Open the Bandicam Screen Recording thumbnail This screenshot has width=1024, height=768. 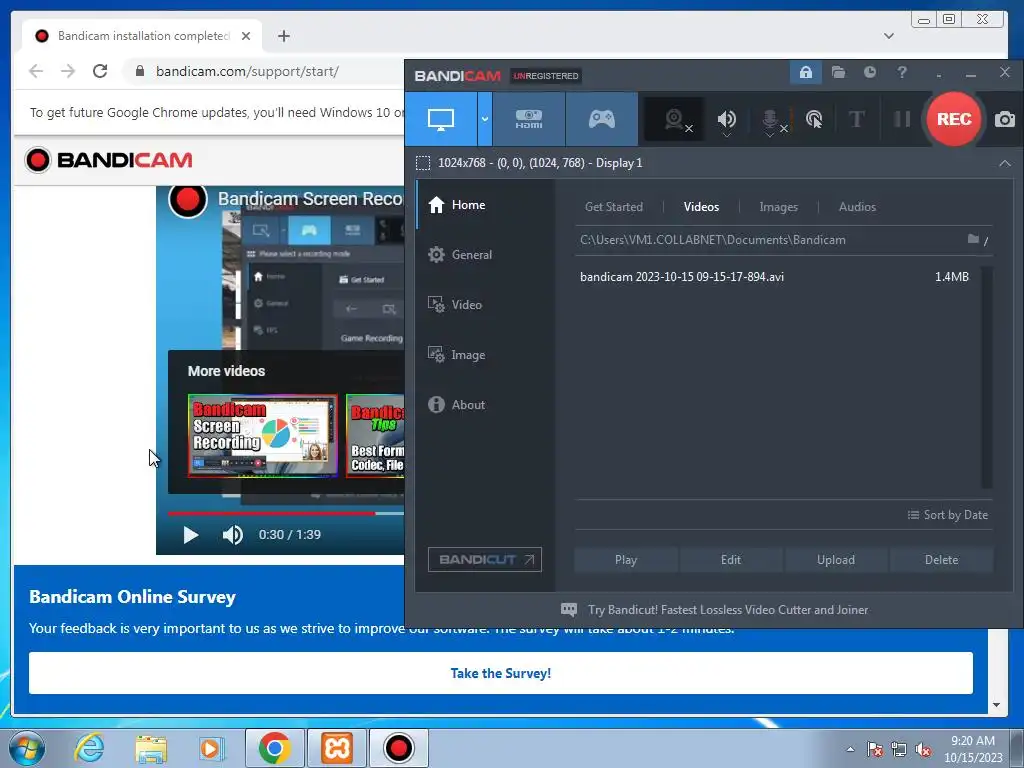click(x=263, y=435)
